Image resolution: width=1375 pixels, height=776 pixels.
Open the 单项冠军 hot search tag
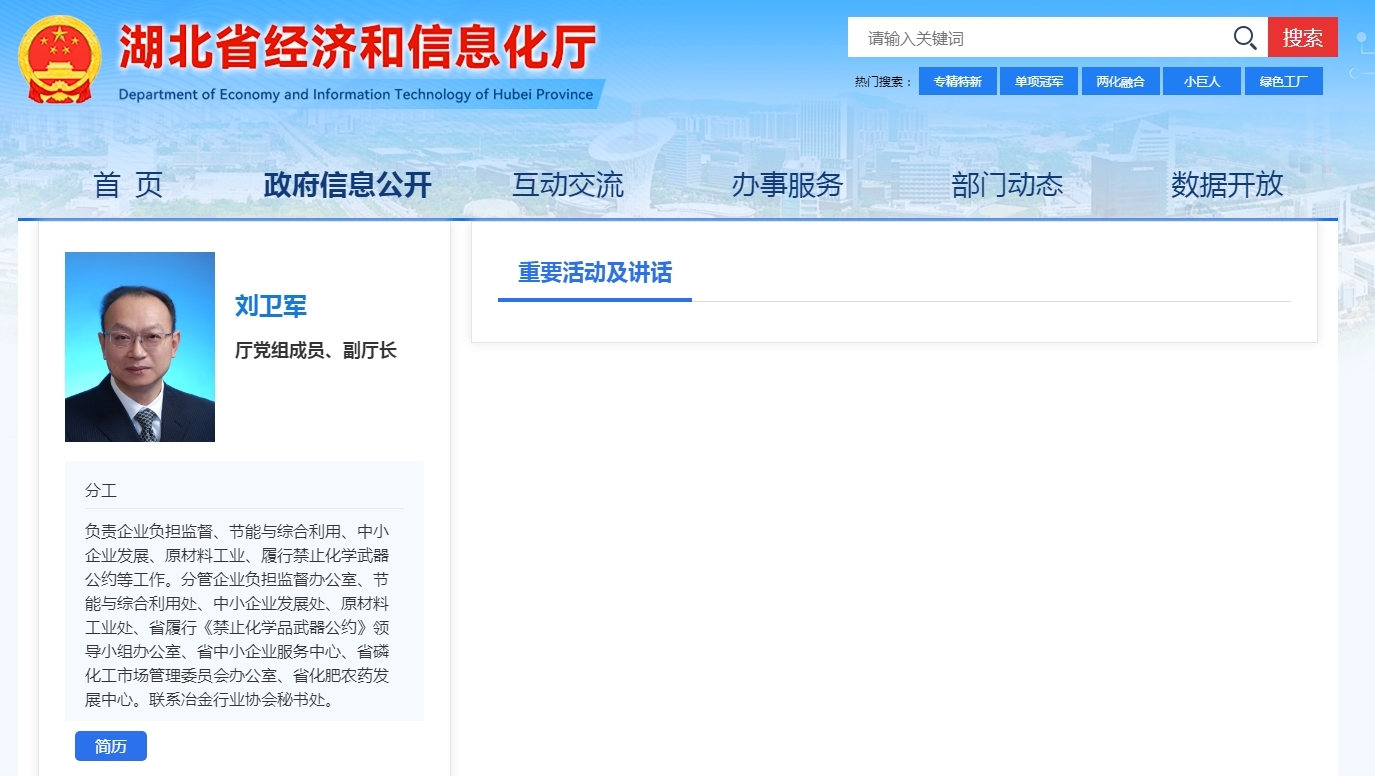coord(1038,81)
